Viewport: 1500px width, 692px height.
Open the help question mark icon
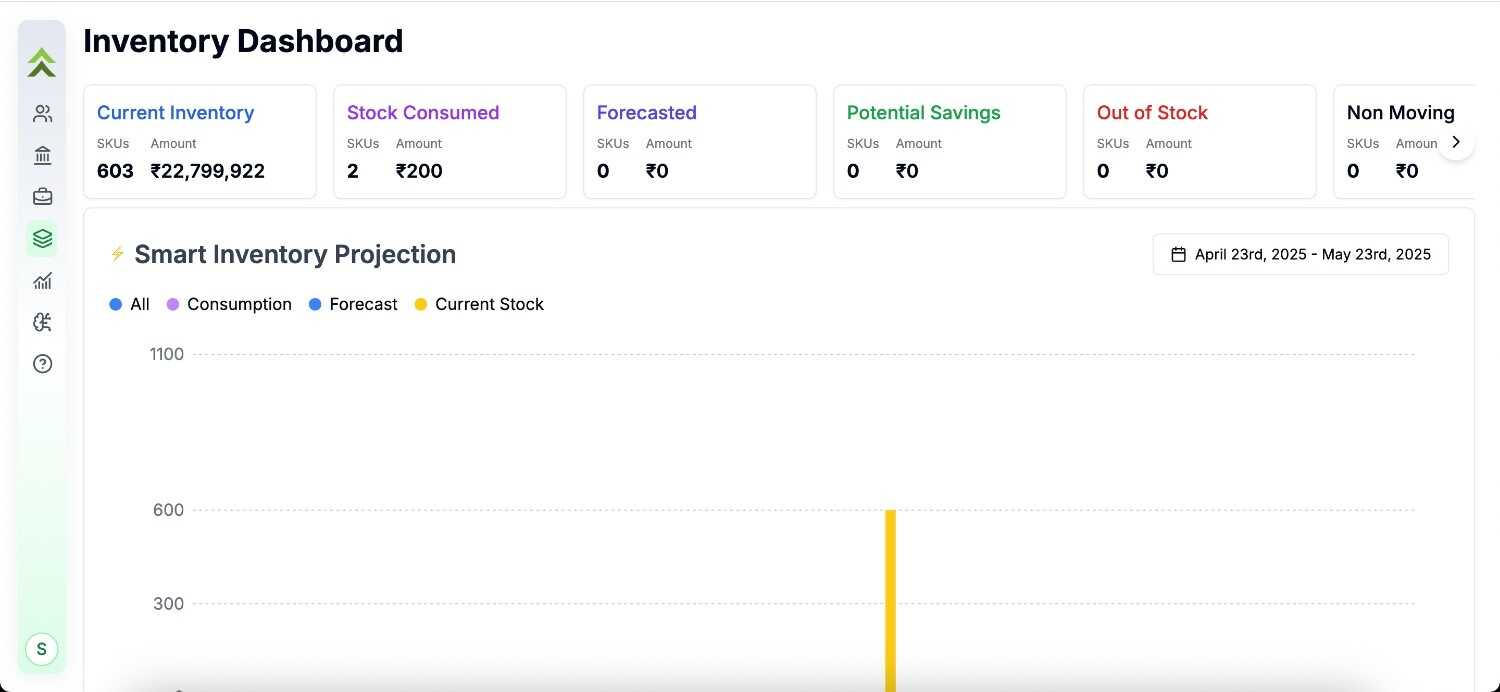tap(42, 364)
